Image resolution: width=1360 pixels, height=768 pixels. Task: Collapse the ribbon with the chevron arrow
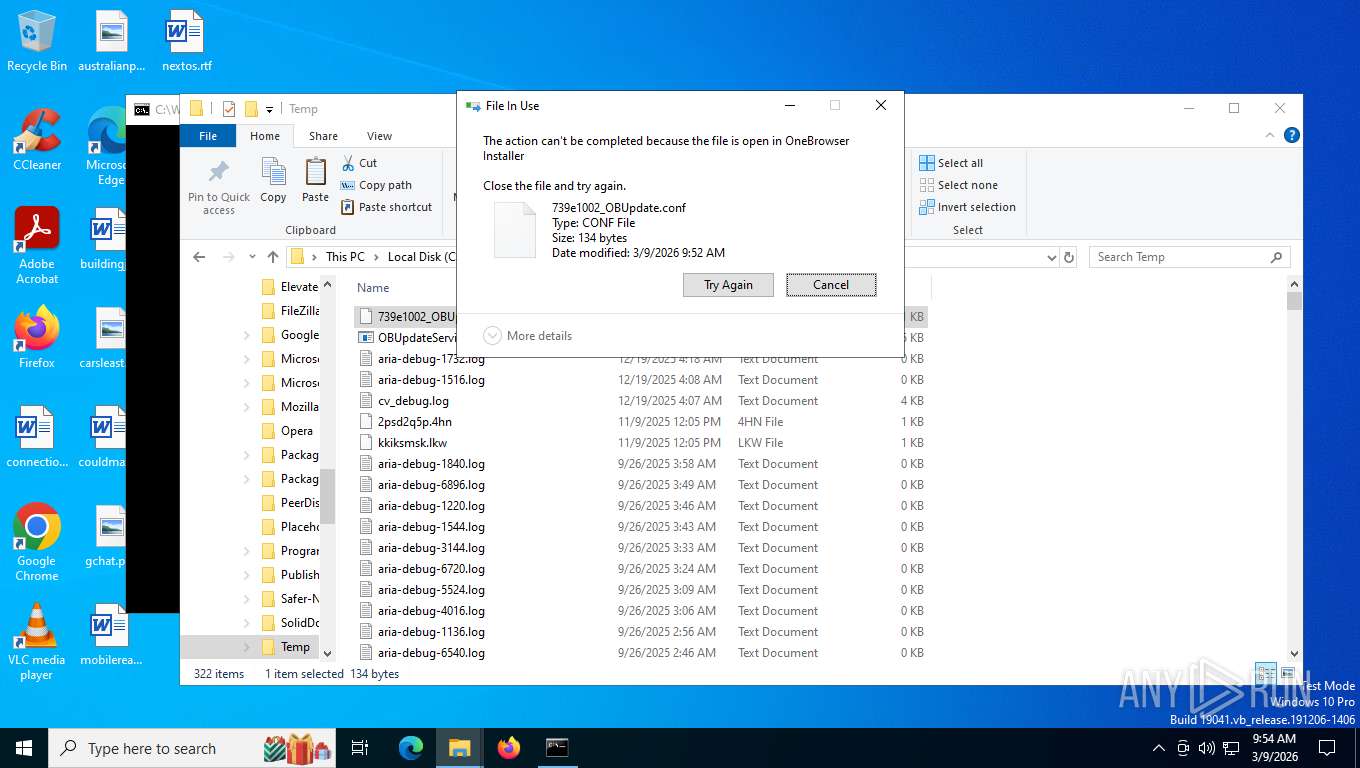click(1271, 136)
